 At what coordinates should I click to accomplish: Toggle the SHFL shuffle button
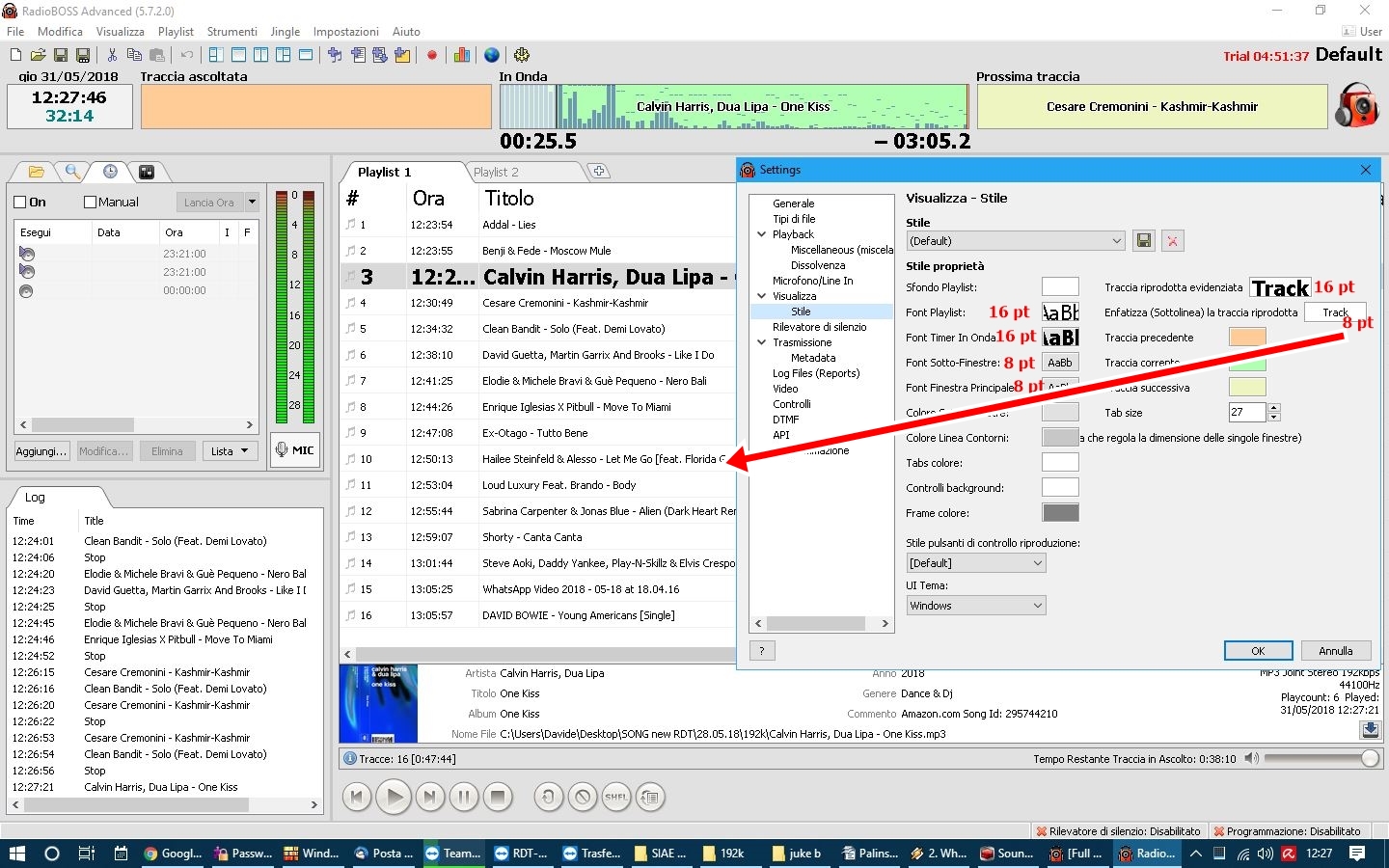pos(615,797)
